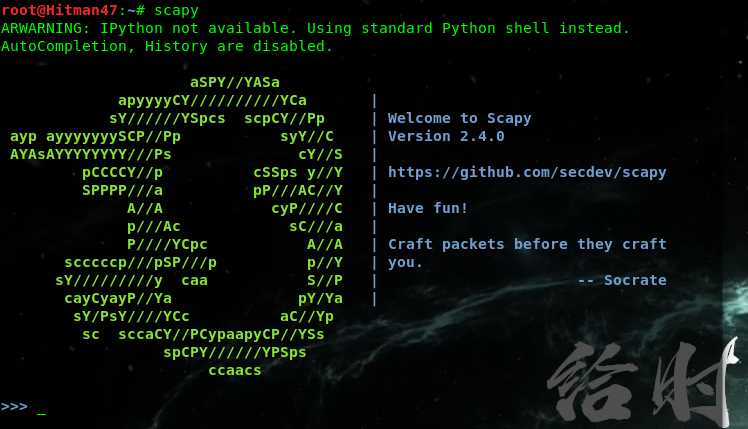Click the gray calligraphy watermark characters
The width and height of the screenshot is (748, 429).
click(644, 381)
